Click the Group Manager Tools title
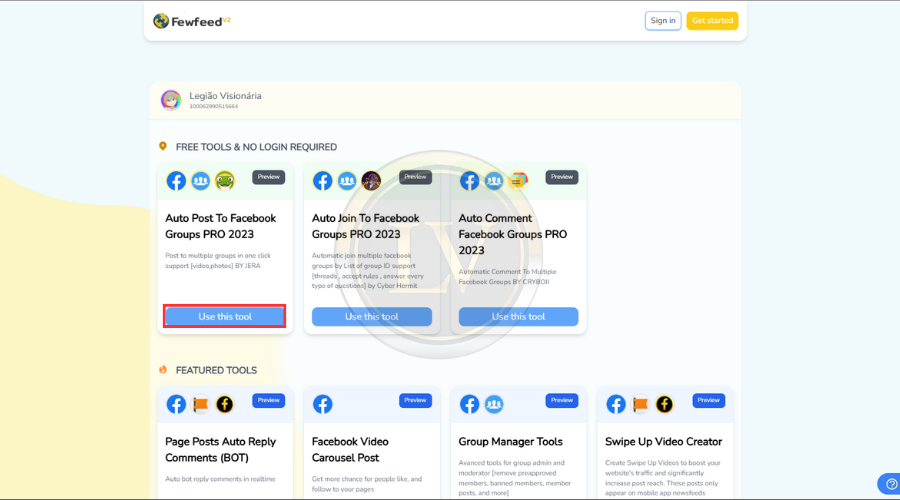The width and height of the screenshot is (900, 500). coord(510,441)
